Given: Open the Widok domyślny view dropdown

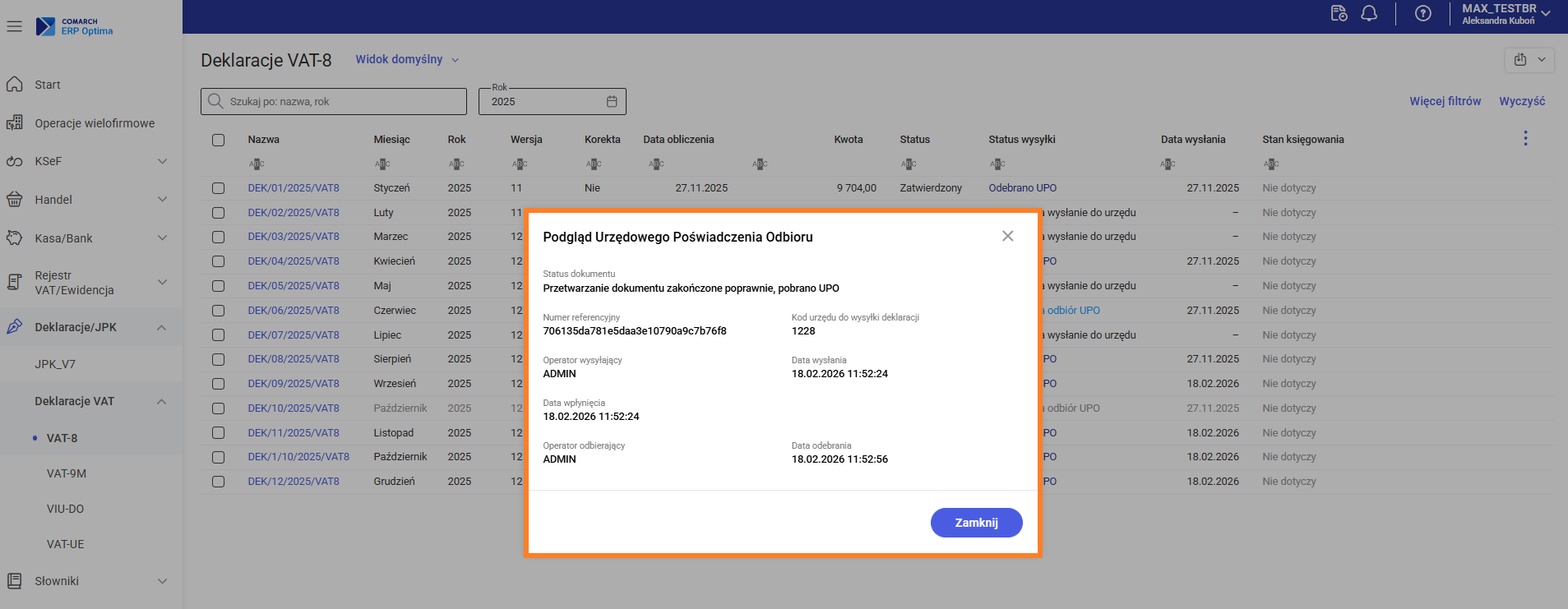Looking at the screenshot, I should pos(407,60).
